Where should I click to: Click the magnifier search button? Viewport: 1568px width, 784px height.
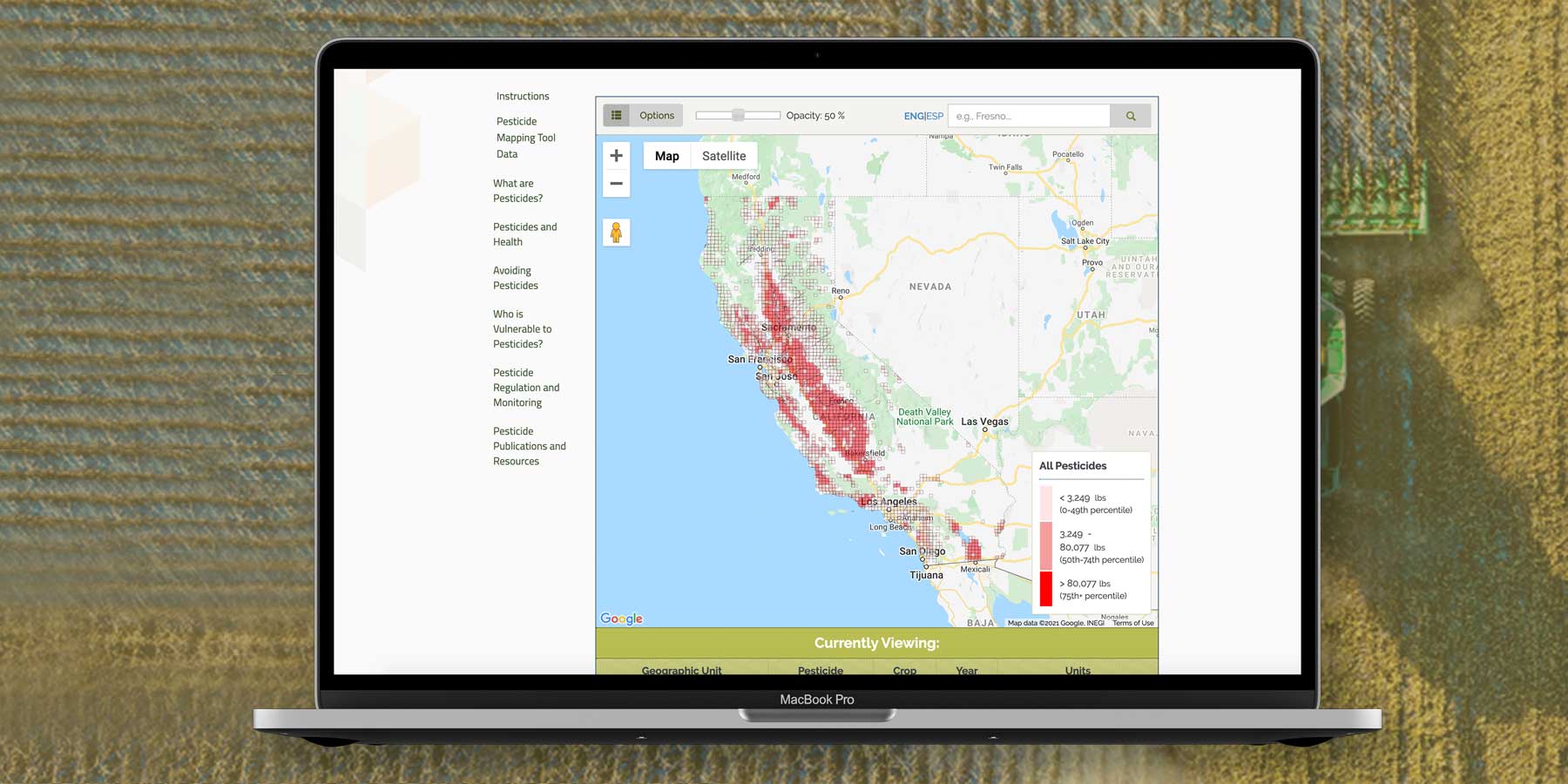(1131, 116)
